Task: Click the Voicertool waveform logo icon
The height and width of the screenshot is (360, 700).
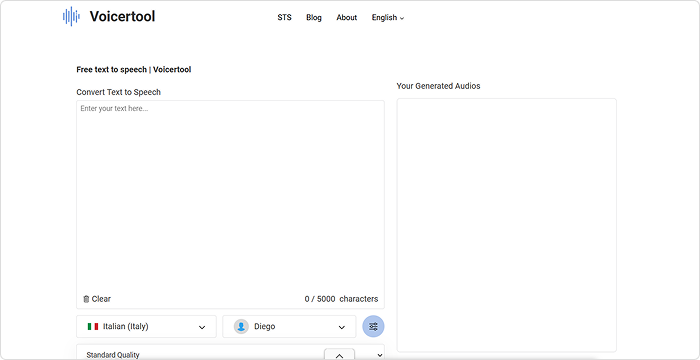Action: pyautogui.click(x=71, y=17)
